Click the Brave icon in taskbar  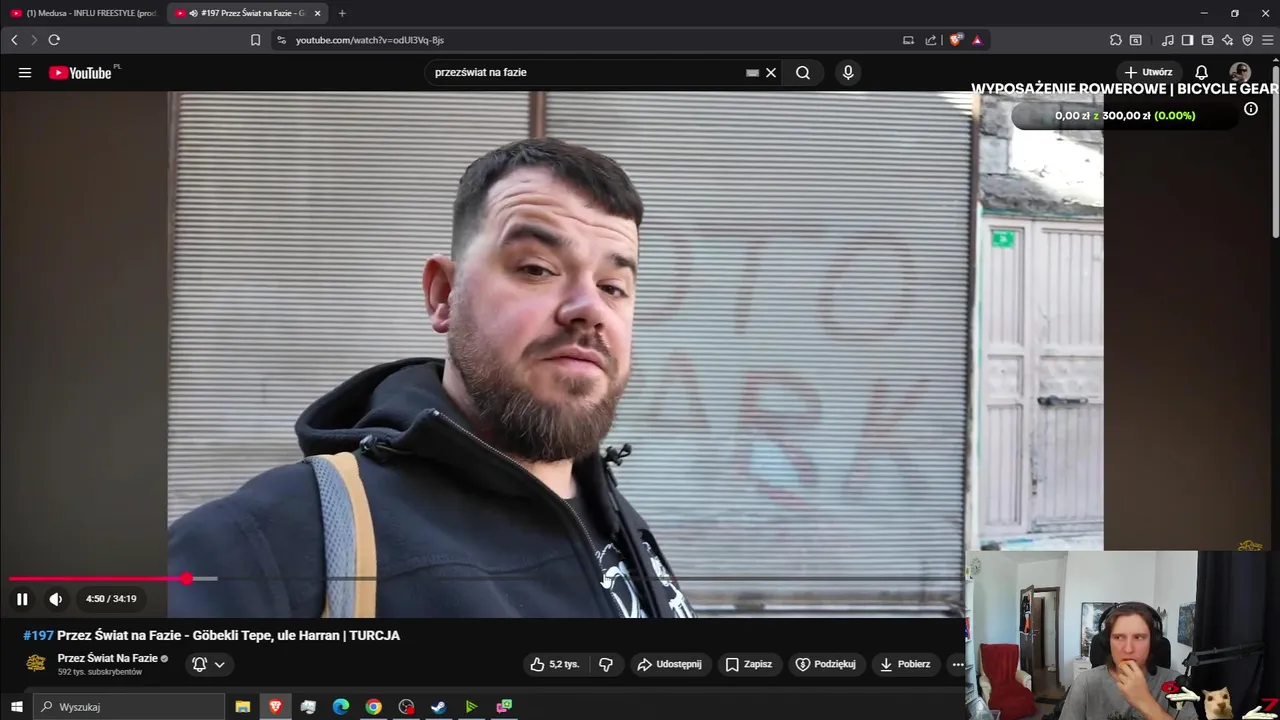point(275,707)
